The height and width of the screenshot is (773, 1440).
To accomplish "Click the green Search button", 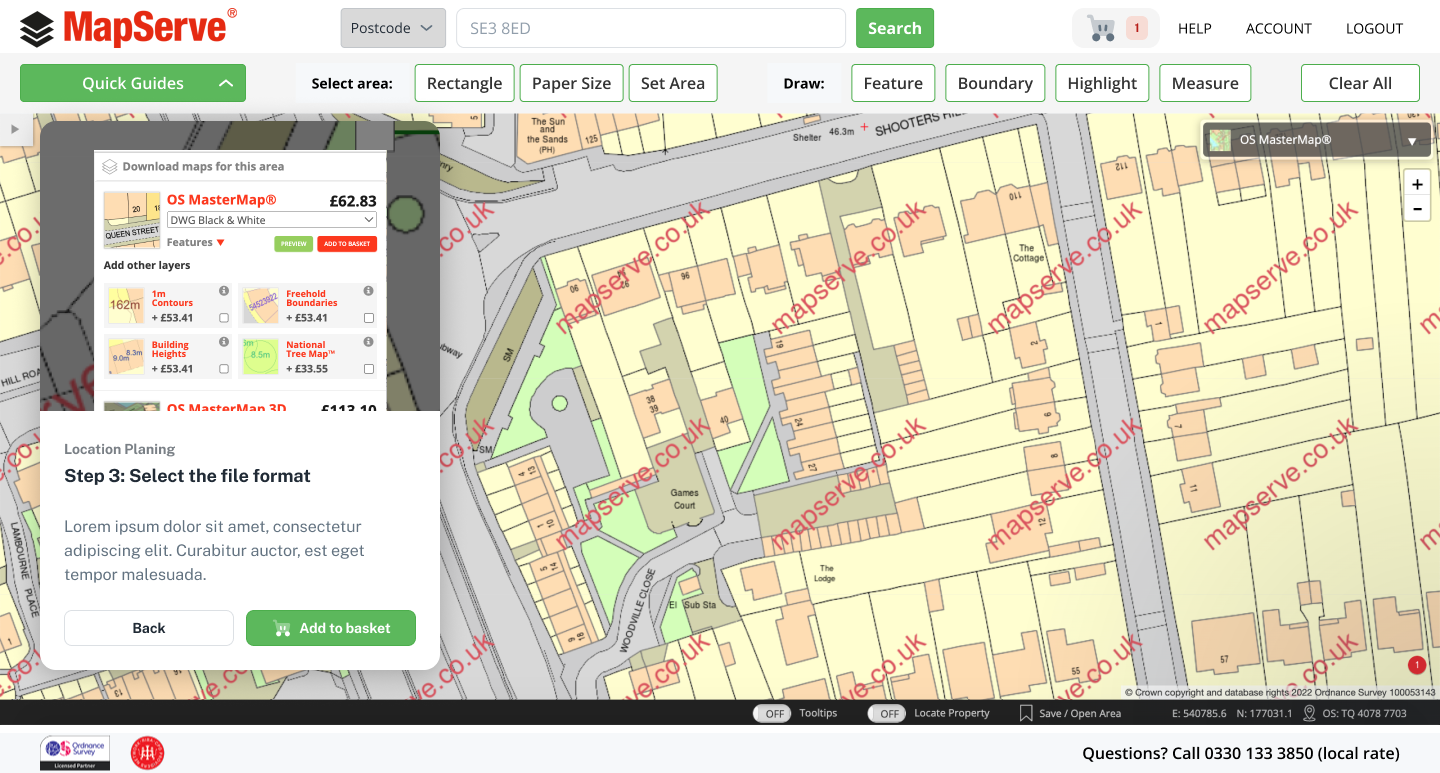I will pos(895,28).
